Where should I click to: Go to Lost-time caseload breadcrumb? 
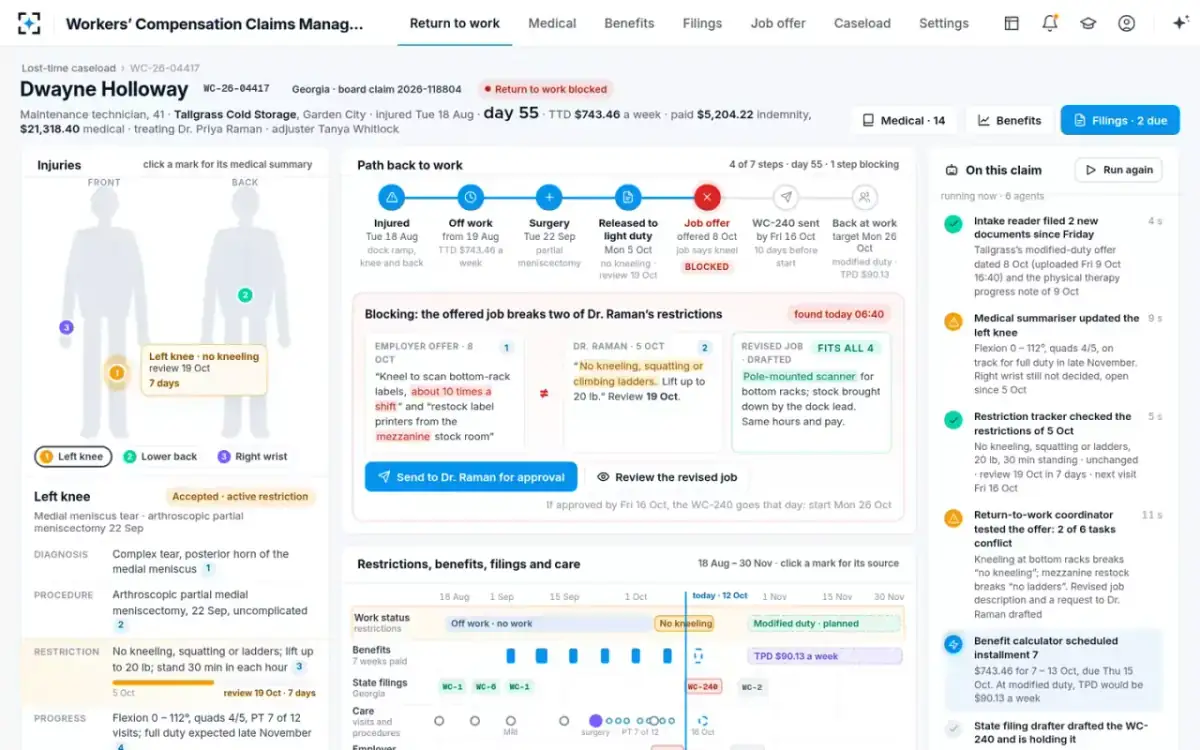[x=68, y=68]
